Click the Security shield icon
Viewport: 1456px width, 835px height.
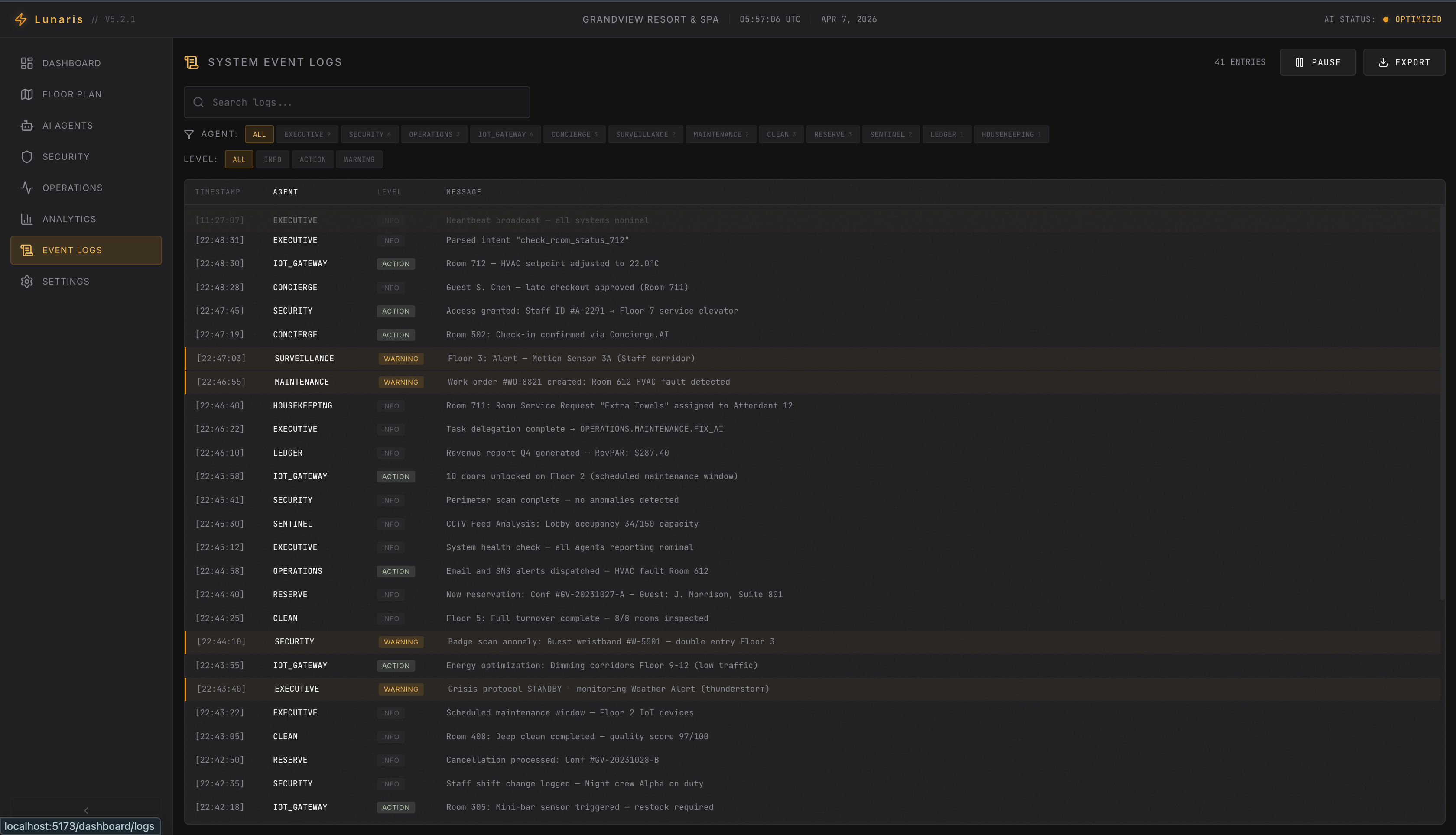[26, 157]
